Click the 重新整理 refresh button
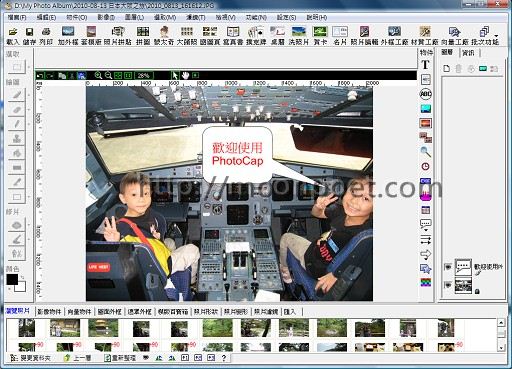 (x=120, y=358)
